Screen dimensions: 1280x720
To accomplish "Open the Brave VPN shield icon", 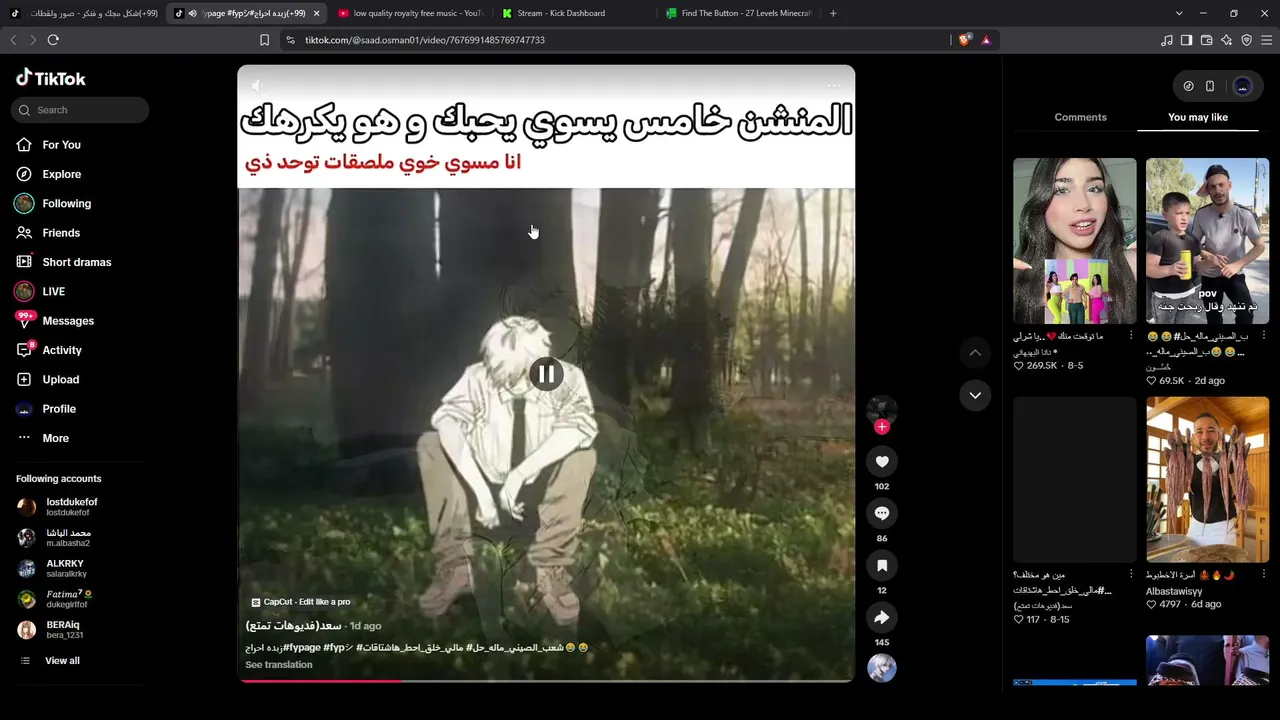I will 1246,40.
